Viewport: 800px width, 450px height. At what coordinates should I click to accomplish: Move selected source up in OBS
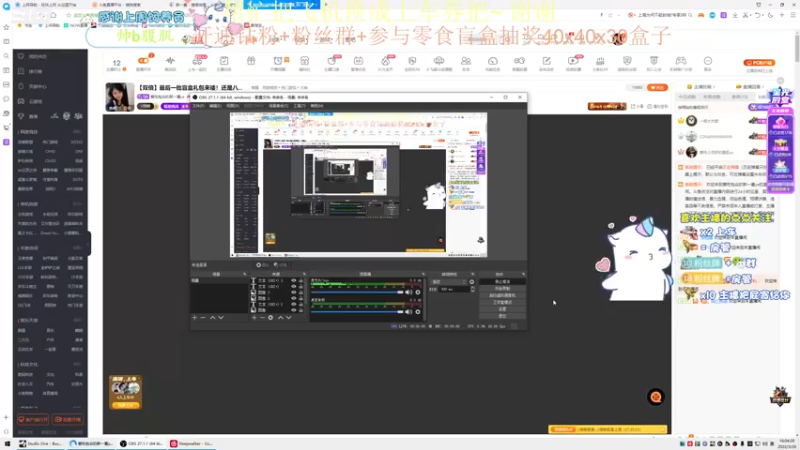coord(280,317)
